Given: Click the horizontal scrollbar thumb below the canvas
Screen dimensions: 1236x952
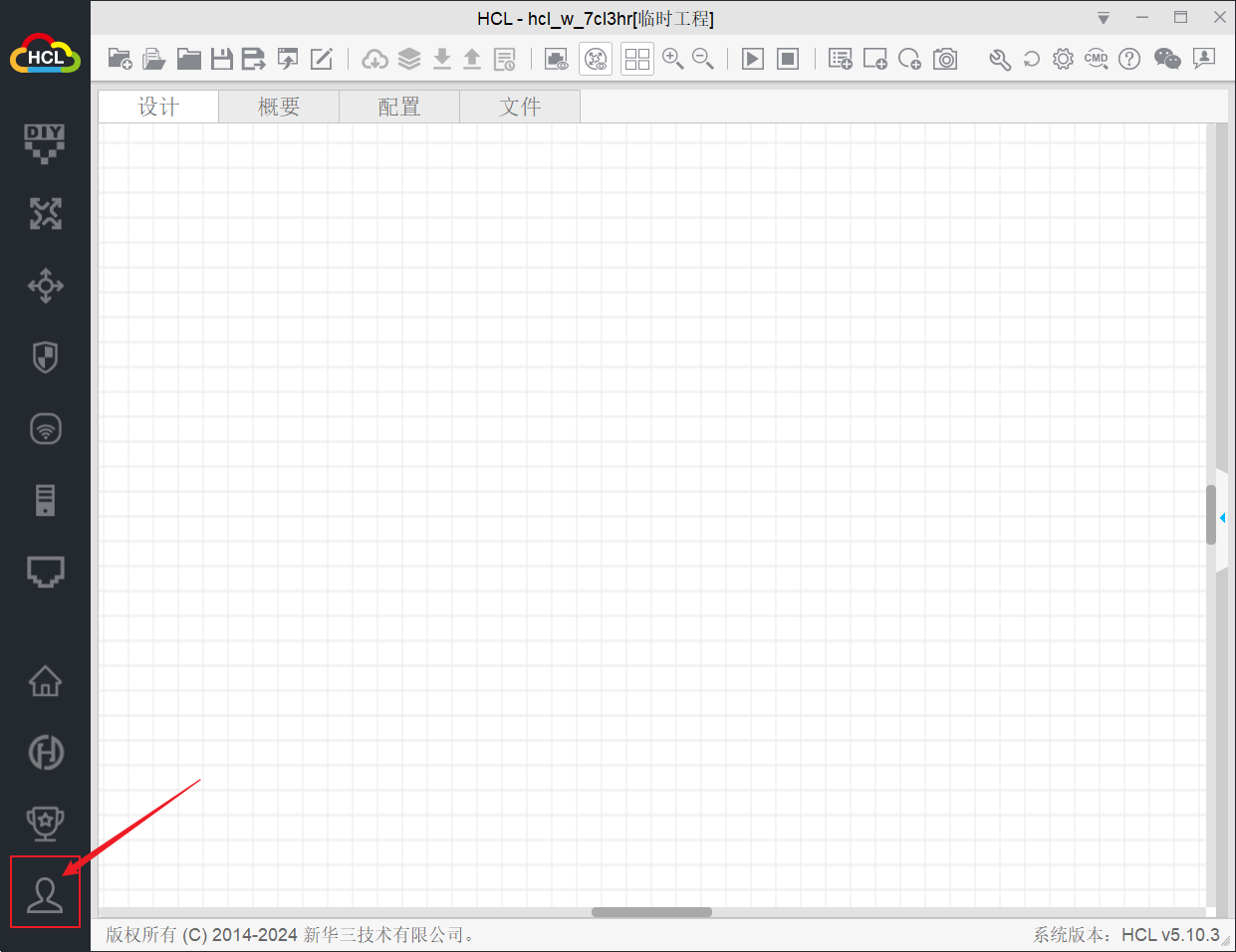Looking at the screenshot, I should click(651, 912).
